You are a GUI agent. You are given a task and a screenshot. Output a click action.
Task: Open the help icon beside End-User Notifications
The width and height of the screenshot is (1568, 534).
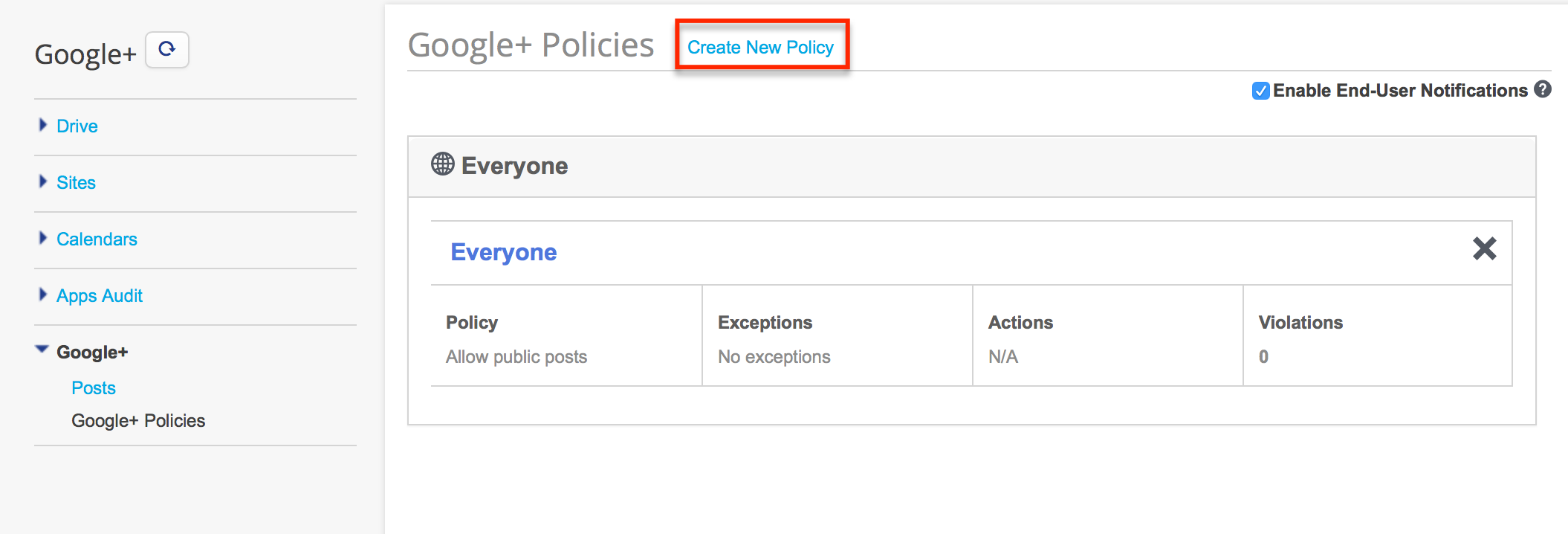coord(1543,89)
